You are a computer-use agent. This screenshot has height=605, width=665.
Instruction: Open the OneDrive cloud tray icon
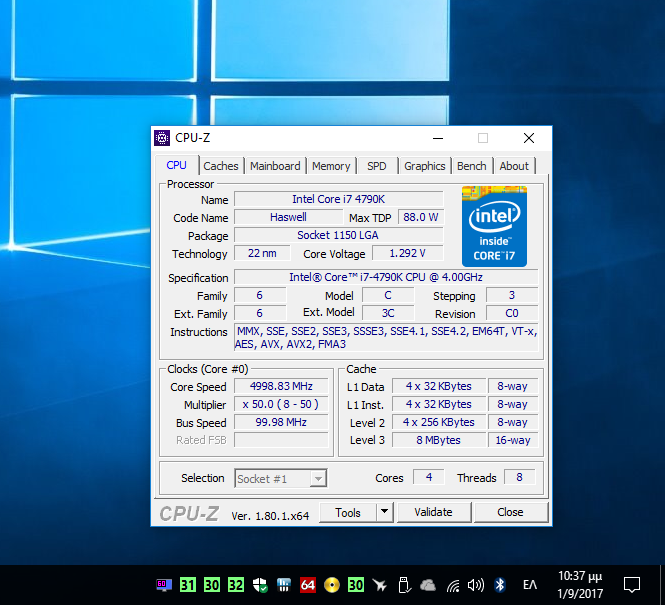[x=428, y=585]
